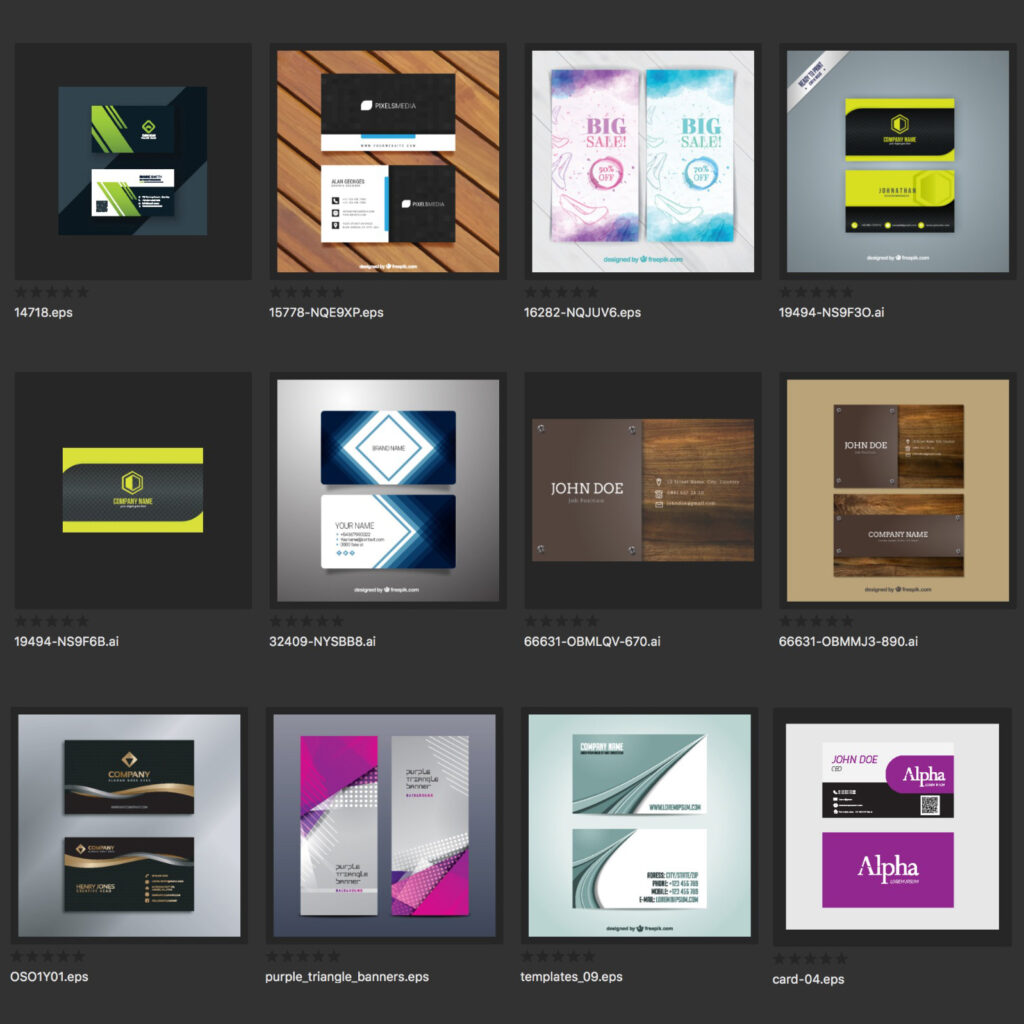Select the 19494-NS9F6B.ai single card thumbnail

click(133, 489)
